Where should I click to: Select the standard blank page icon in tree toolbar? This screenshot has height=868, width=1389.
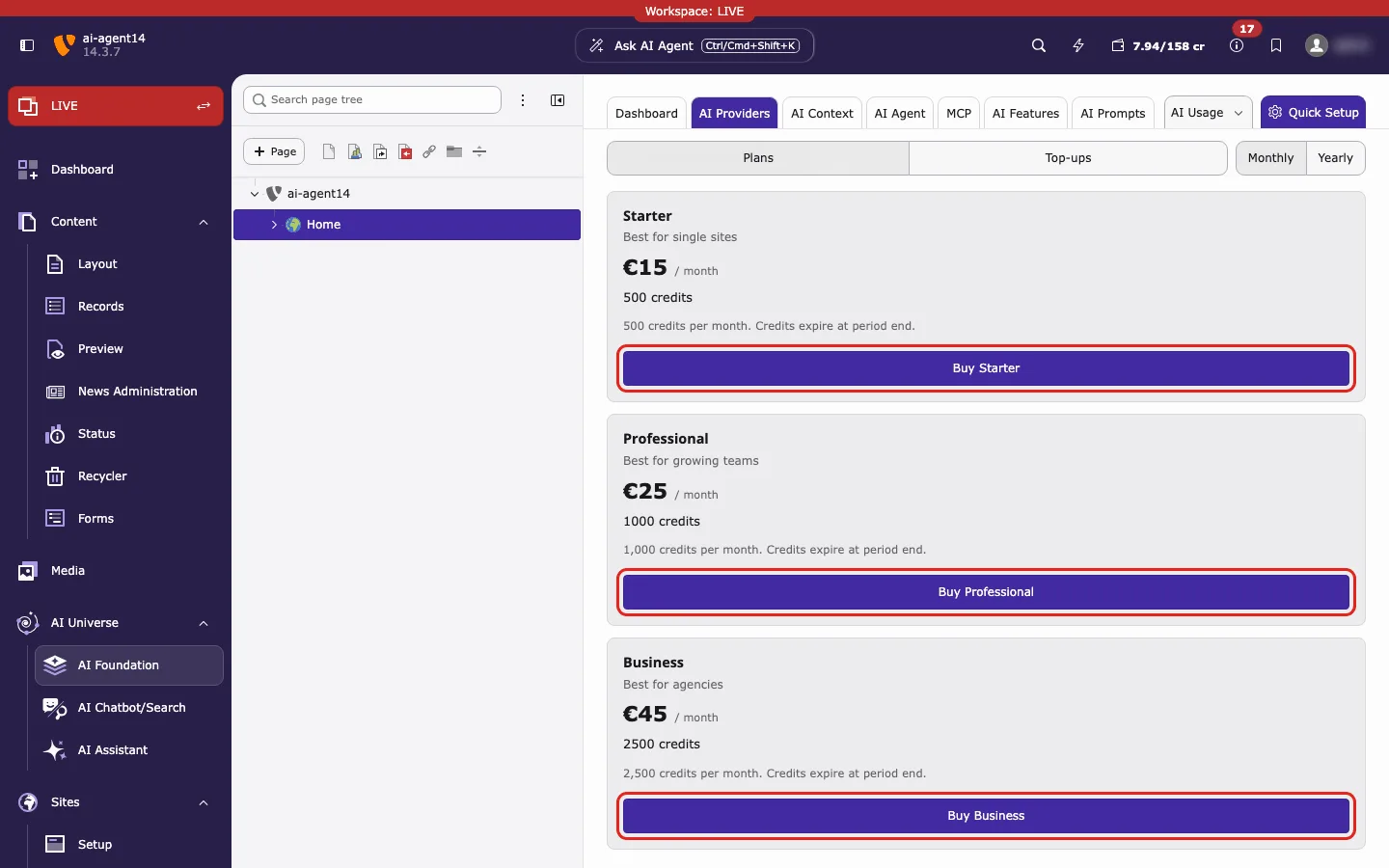point(329,151)
